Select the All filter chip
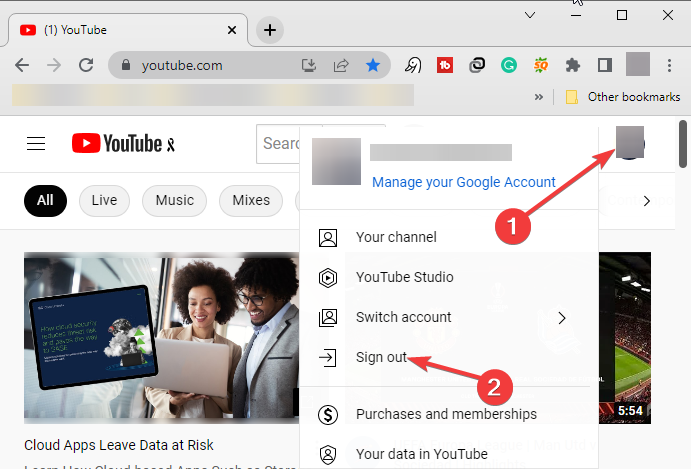Viewport: 691px width, 469px height. point(45,201)
